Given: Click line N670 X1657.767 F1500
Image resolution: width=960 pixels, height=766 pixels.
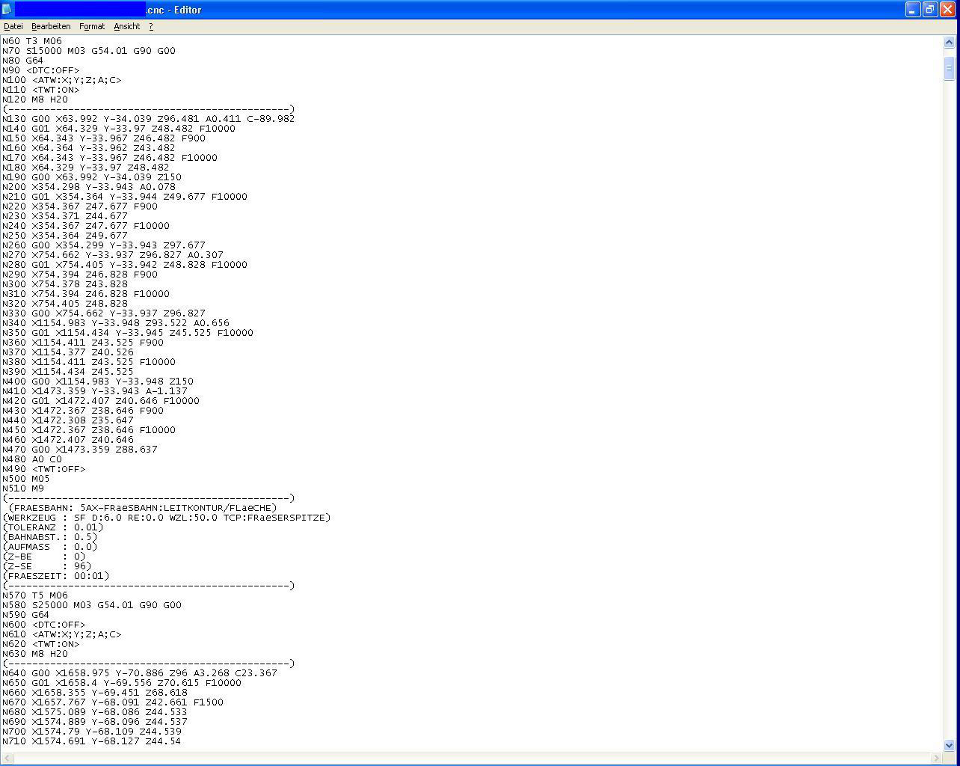Looking at the screenshot, I should pyautogui.click(x=113, y=702).
